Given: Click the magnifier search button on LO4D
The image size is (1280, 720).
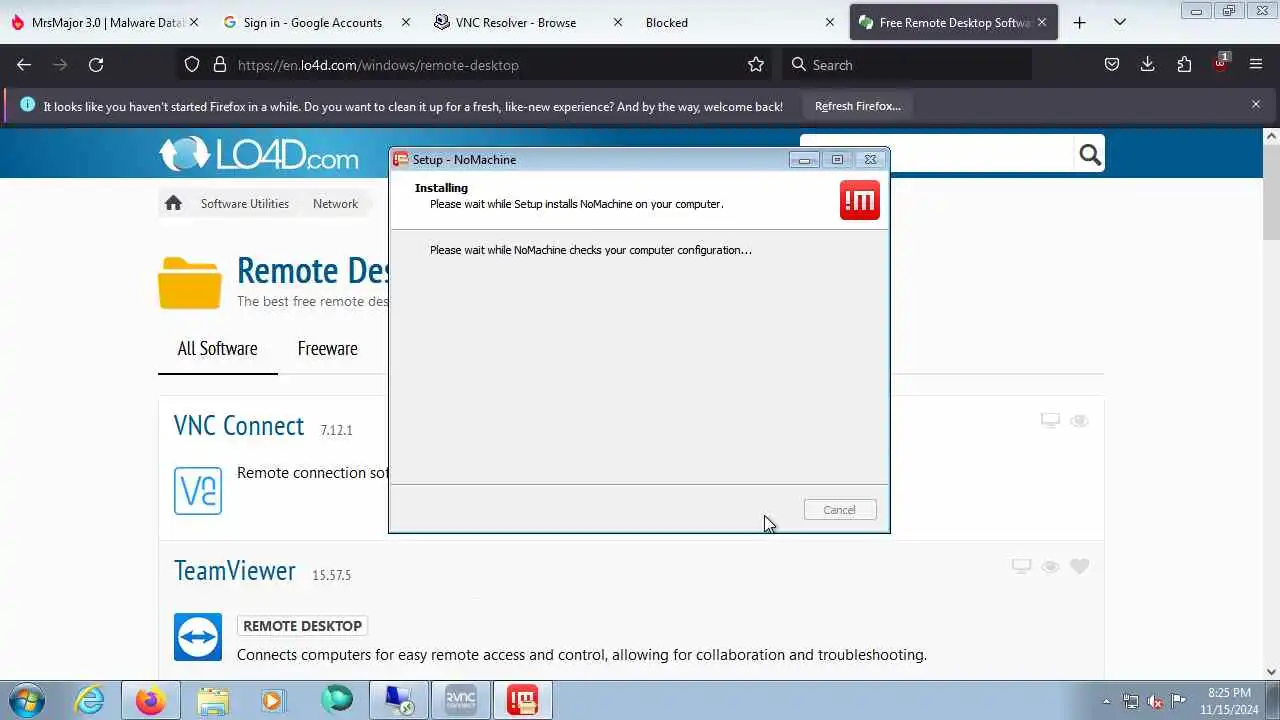Looking at the screenshot, I should (1090, 154).
